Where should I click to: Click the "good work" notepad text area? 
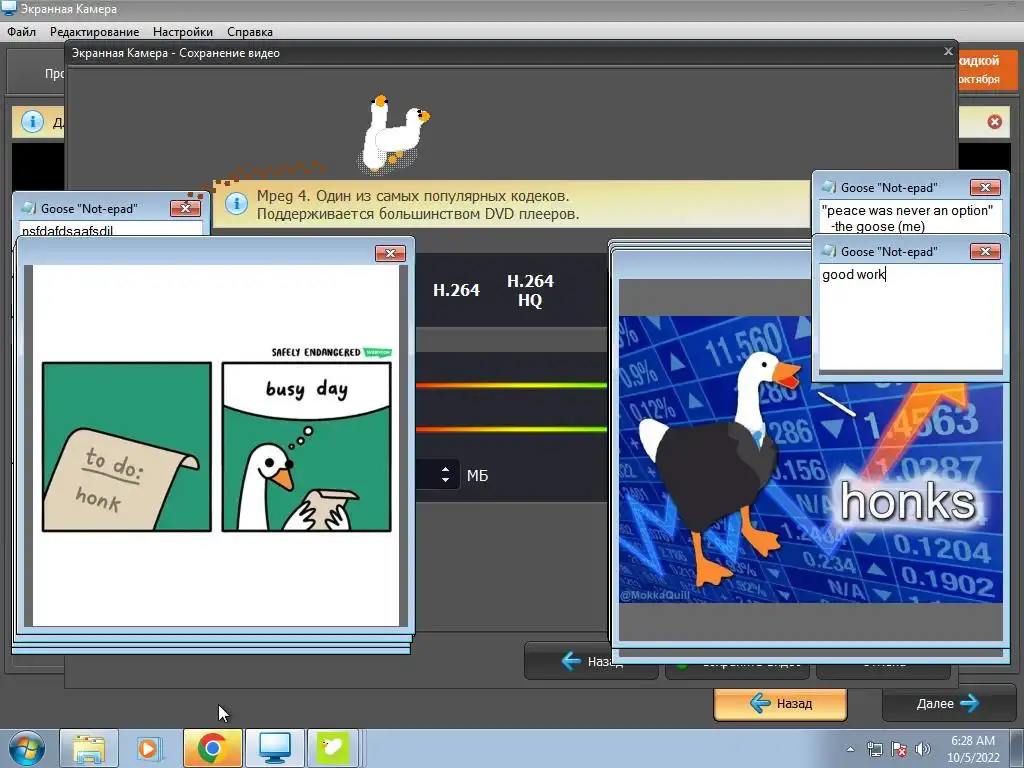[910, 317]
